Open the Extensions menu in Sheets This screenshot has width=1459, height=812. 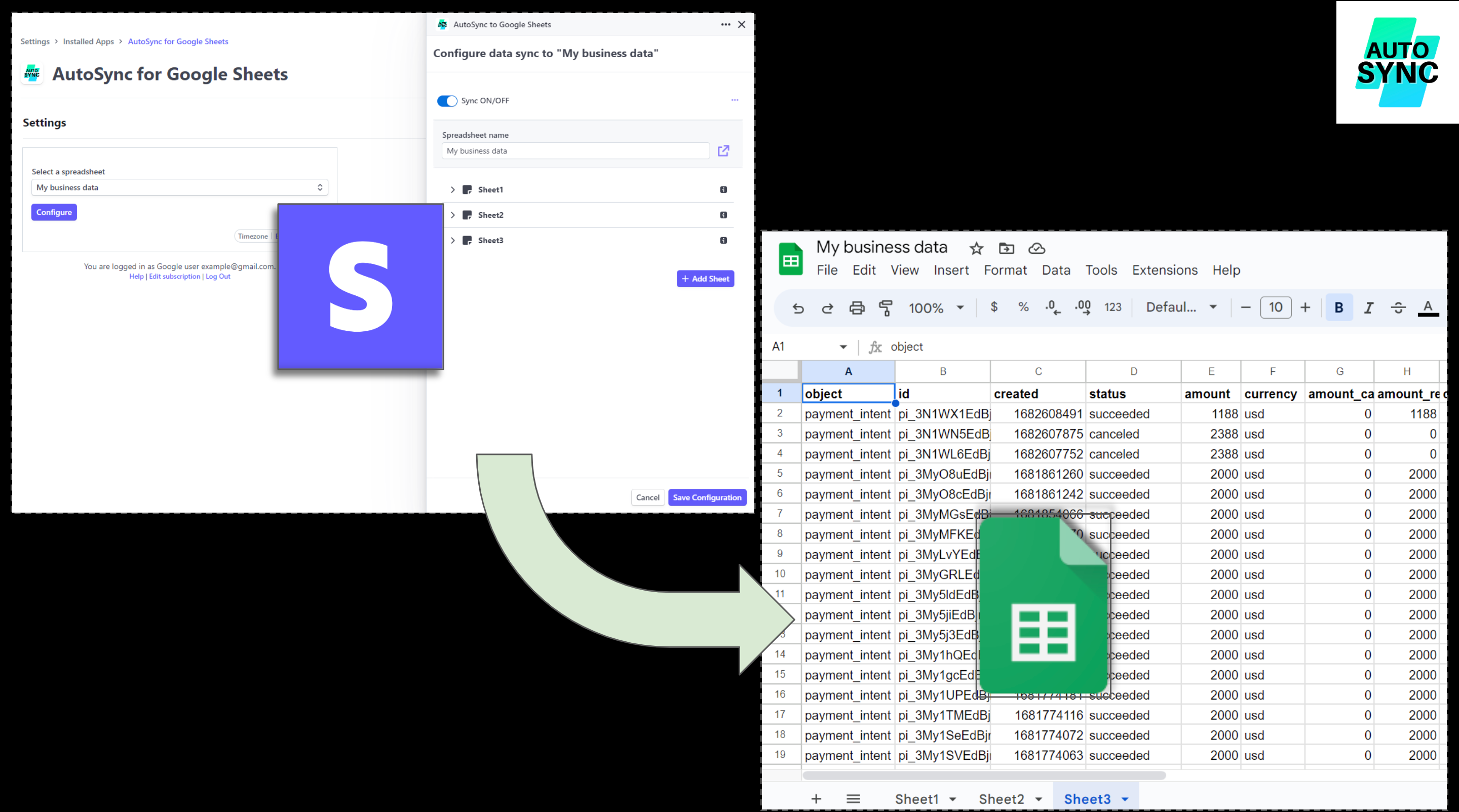coord(1165,270)
